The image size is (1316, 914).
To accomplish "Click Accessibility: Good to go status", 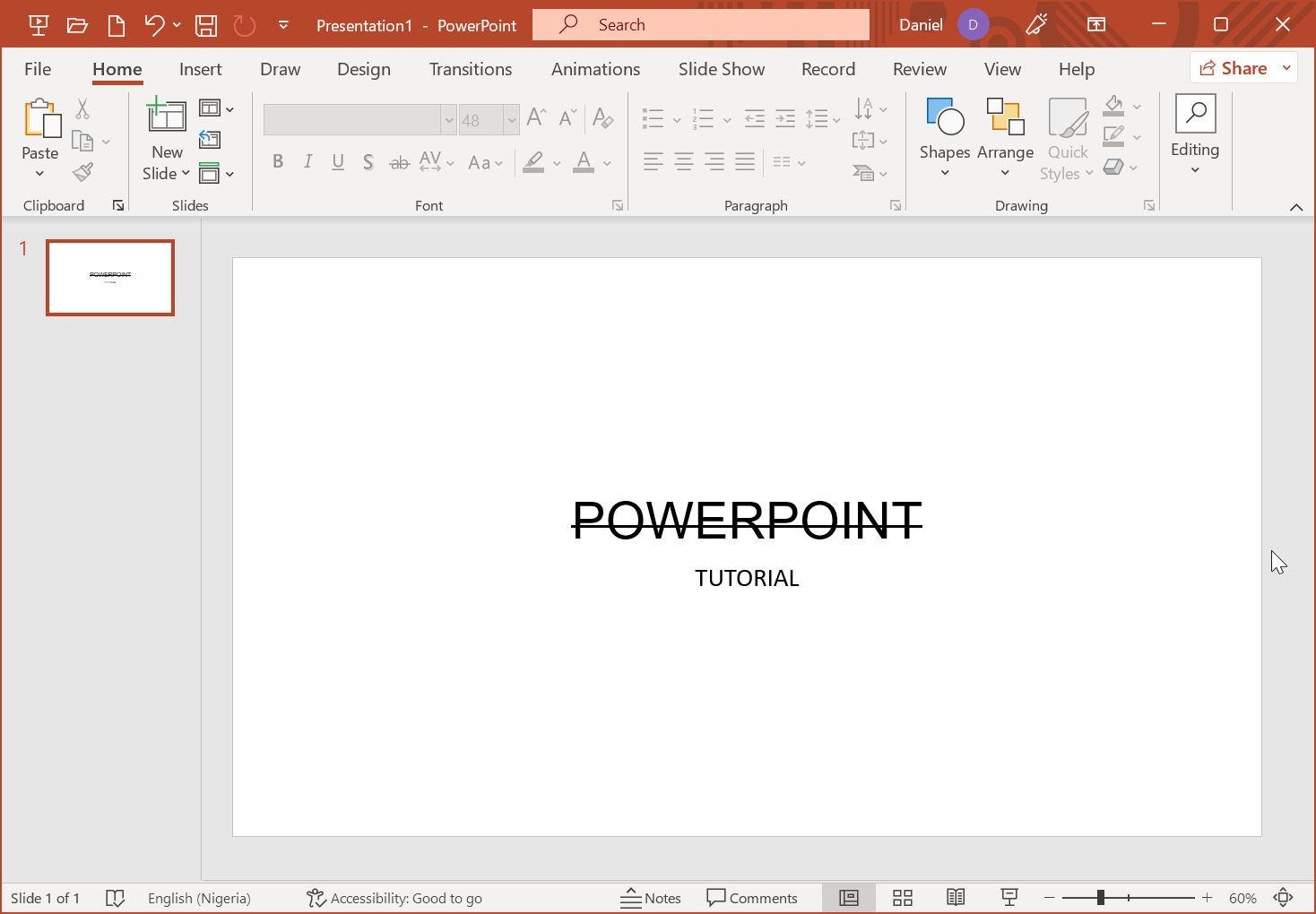I will (394, 898).
